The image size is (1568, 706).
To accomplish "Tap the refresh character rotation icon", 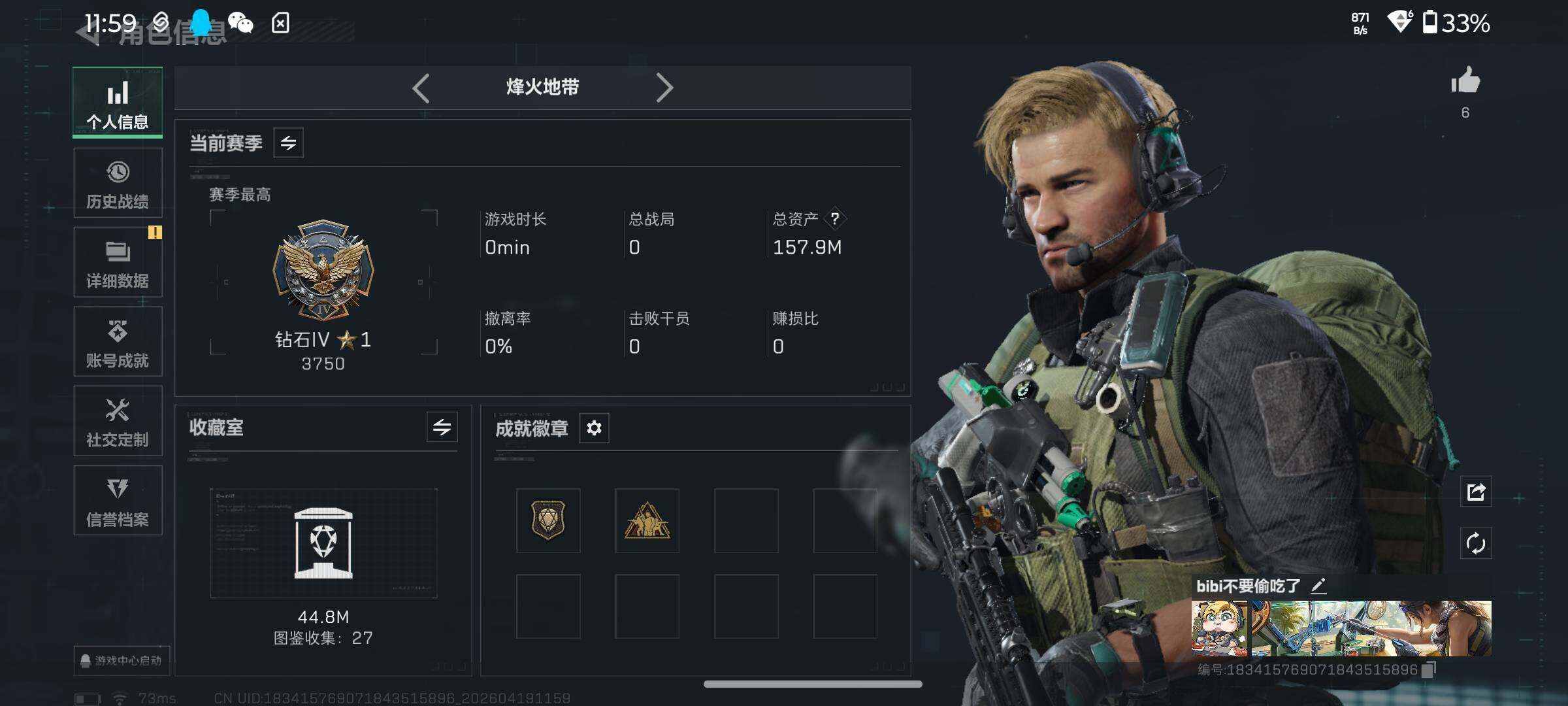I will pyautogui.click(x=1476, y=543).
